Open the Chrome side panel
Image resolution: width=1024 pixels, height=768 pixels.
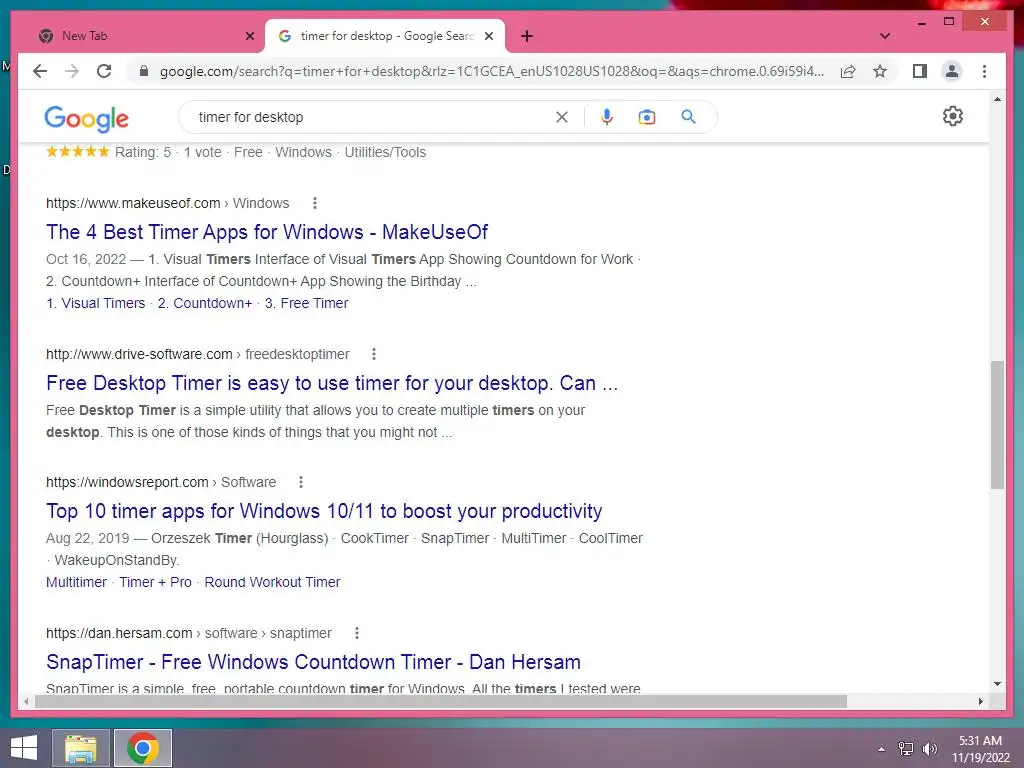pos(920,71)
